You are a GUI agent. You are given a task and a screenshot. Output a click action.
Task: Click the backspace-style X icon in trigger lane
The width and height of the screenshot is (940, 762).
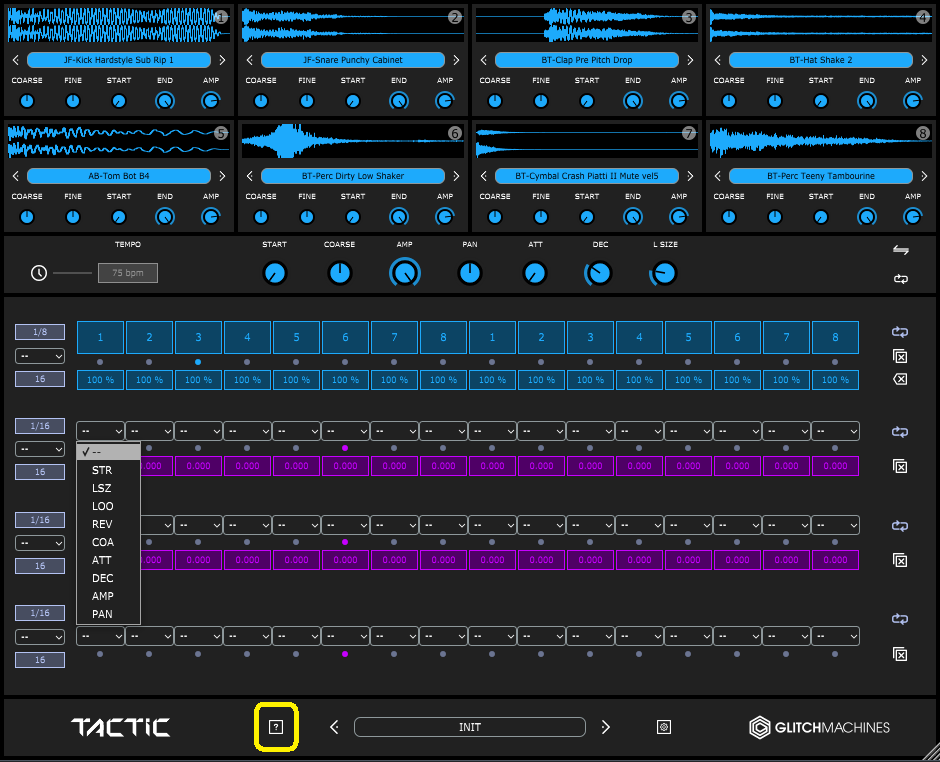900,379
